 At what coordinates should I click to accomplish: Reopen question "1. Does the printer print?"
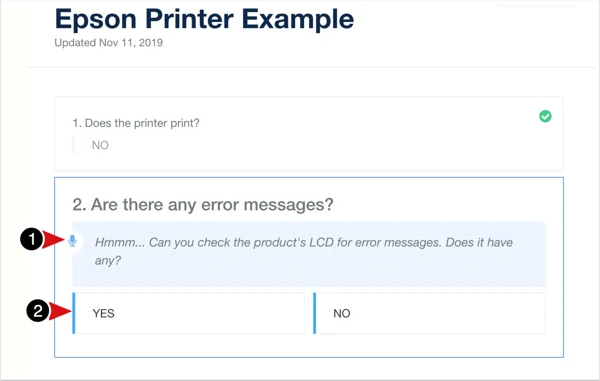[x=136, y=123]
